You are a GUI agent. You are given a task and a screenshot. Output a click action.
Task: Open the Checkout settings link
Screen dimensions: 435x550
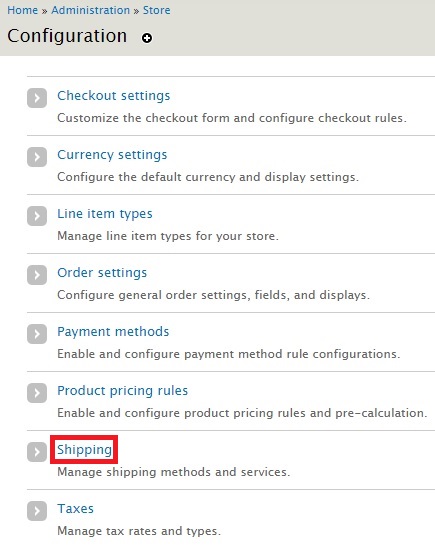point(114,96)
